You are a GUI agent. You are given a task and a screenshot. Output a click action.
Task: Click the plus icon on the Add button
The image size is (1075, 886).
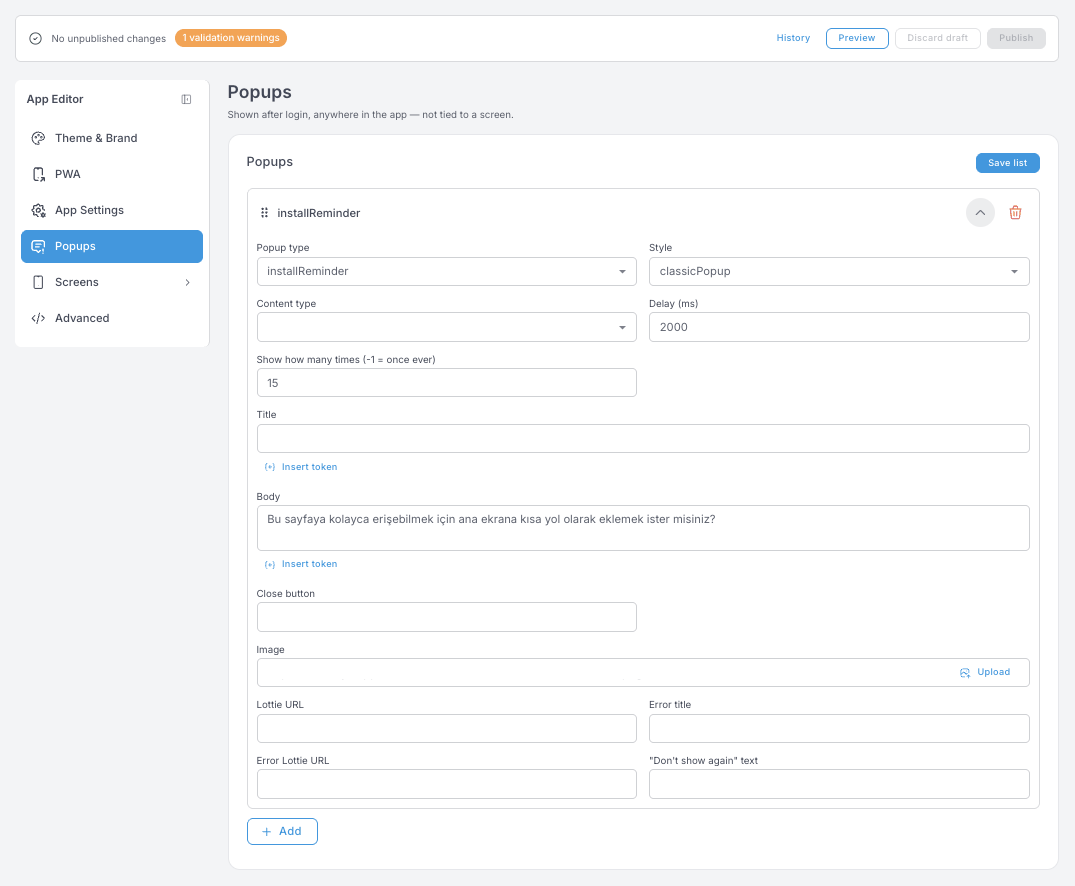pos(267,832)
